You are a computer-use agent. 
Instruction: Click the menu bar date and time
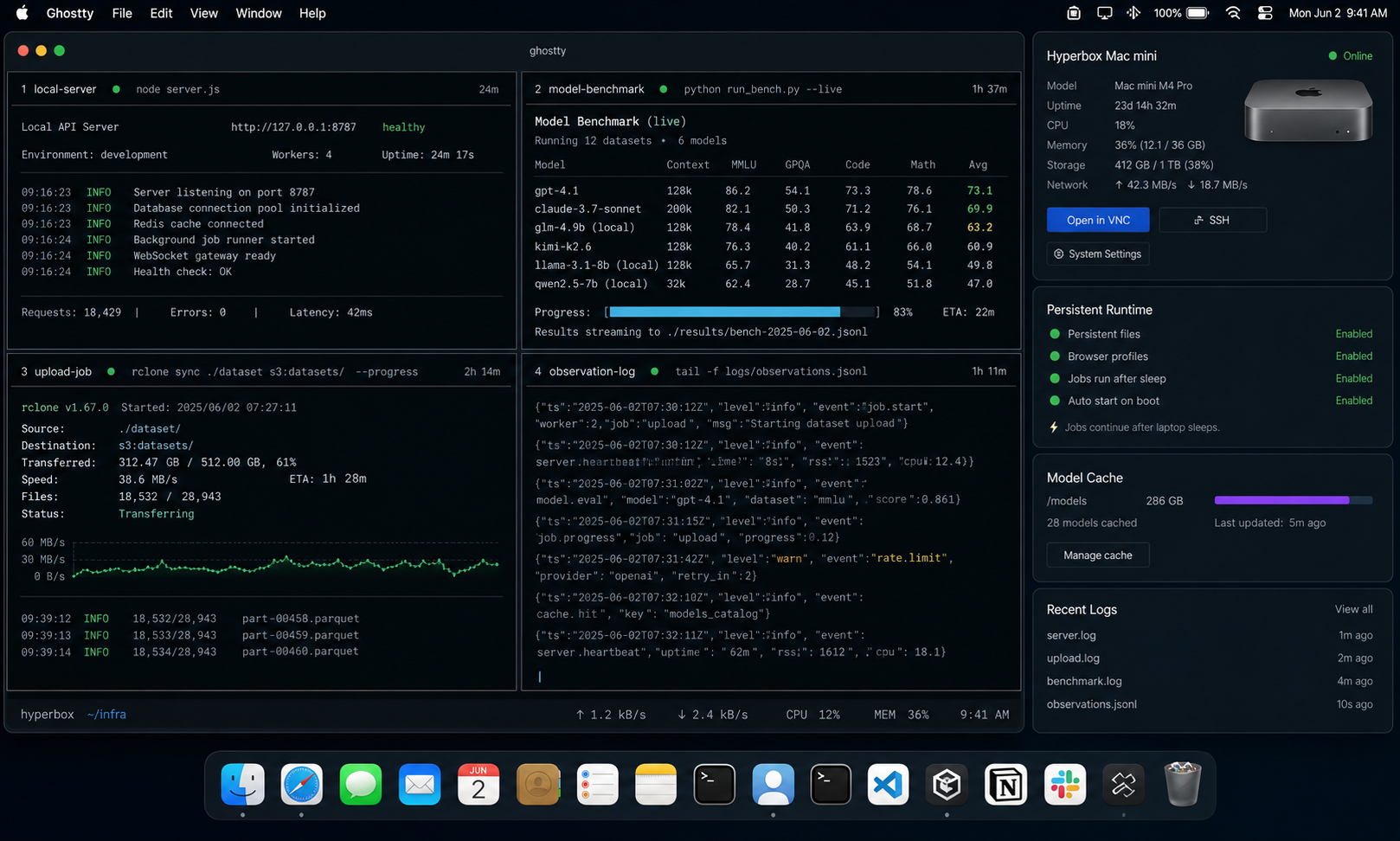point(1338,13)
